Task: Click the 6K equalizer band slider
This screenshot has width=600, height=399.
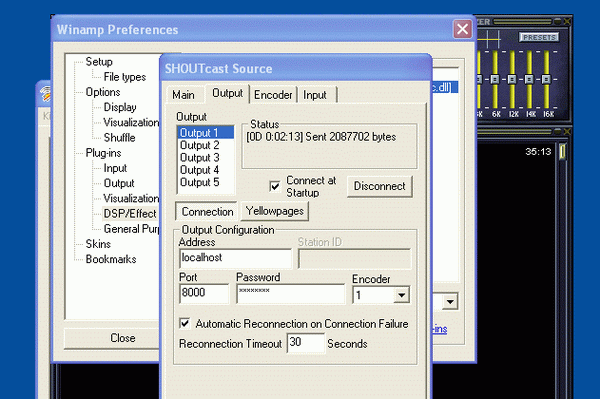Action: [495, 79]
